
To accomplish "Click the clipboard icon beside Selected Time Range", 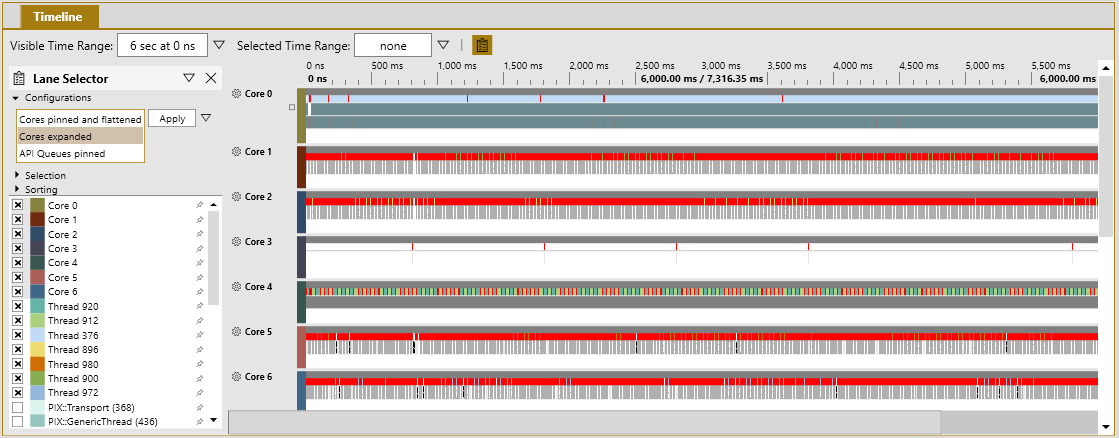I will [482, 46].
